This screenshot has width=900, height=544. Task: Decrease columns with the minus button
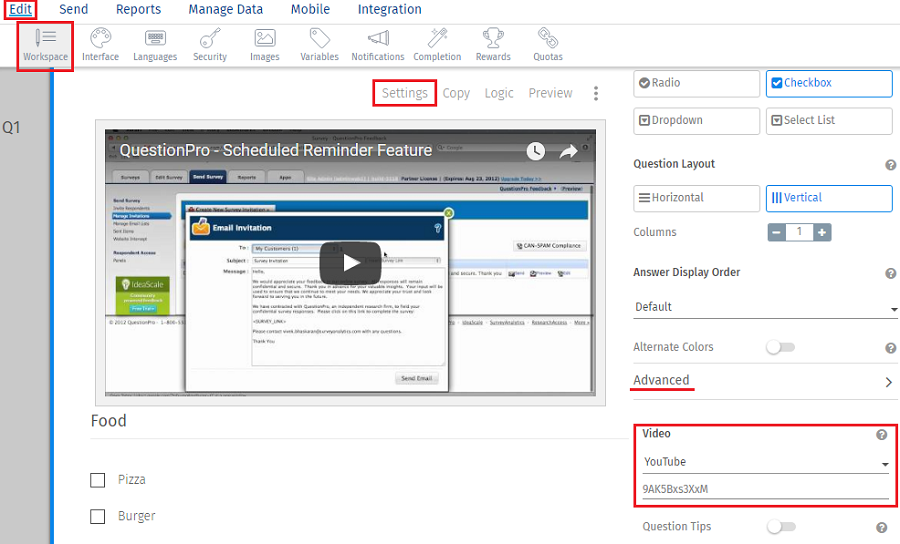(777, 232)
